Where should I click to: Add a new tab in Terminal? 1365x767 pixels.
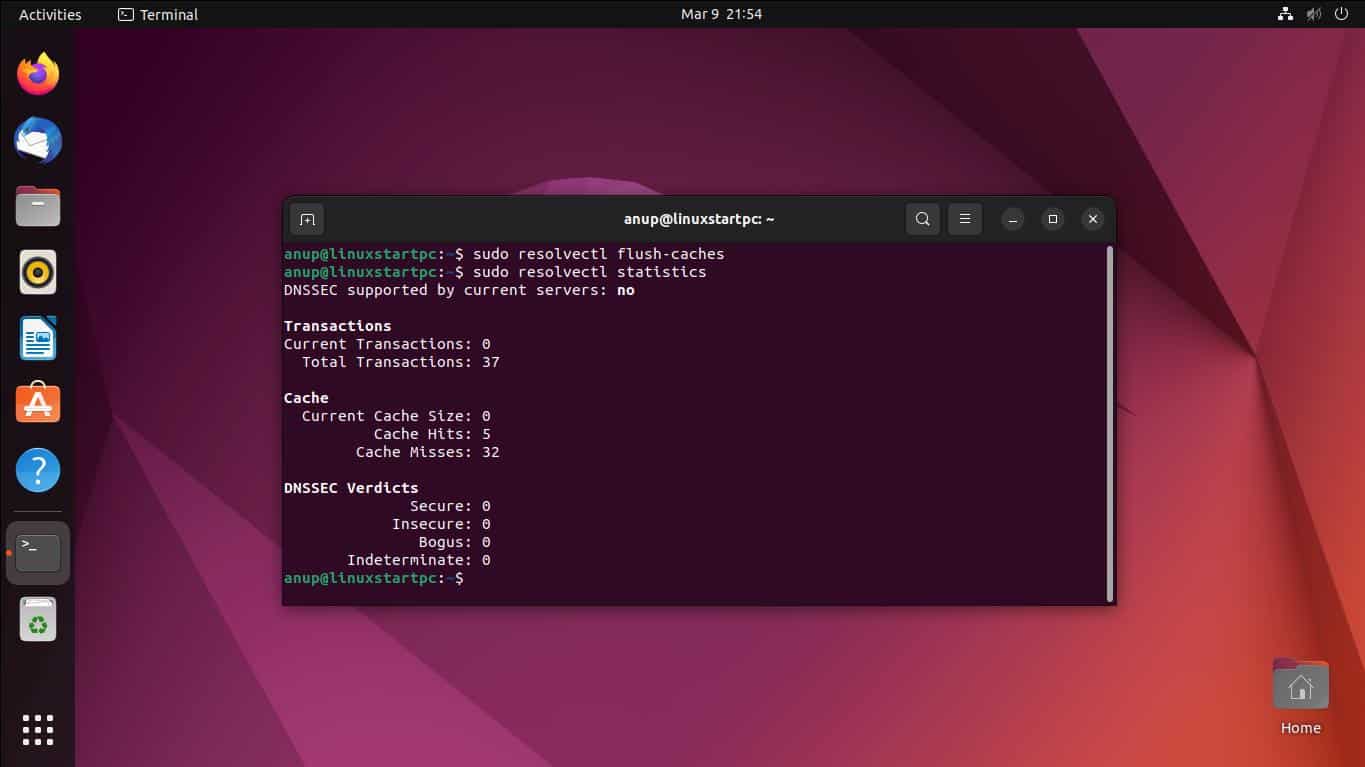coord(307,219)
